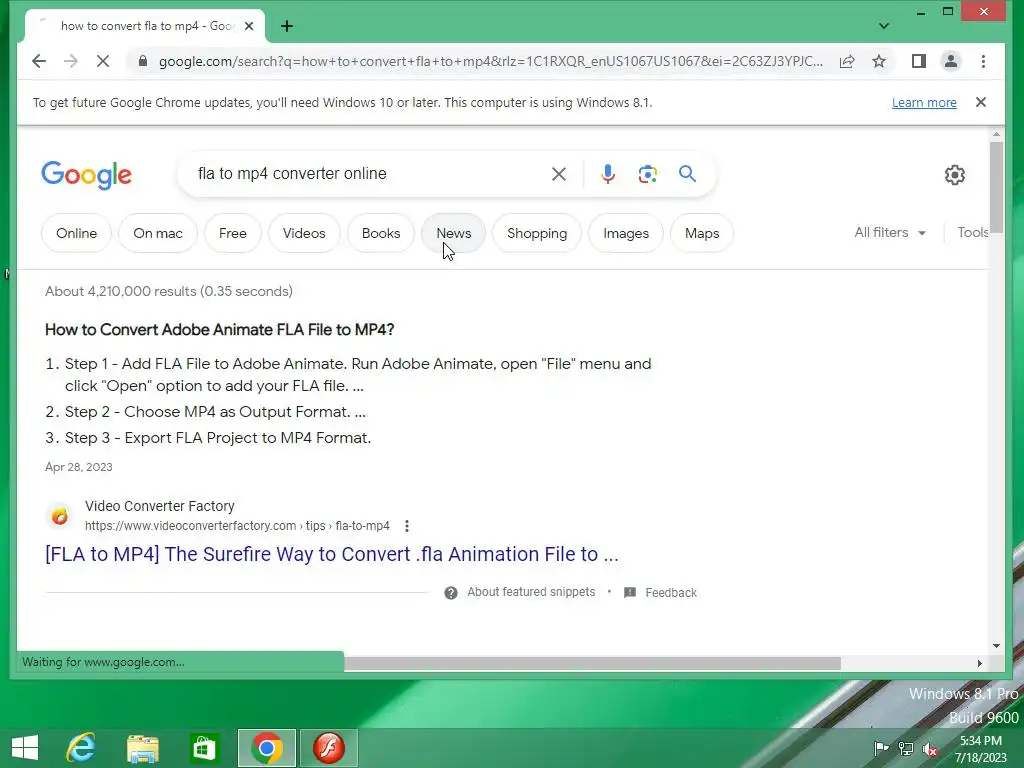The width and height of the screenshot is (1024, 768).
Task: Switch to Maps results
Action: coord(702,233)
